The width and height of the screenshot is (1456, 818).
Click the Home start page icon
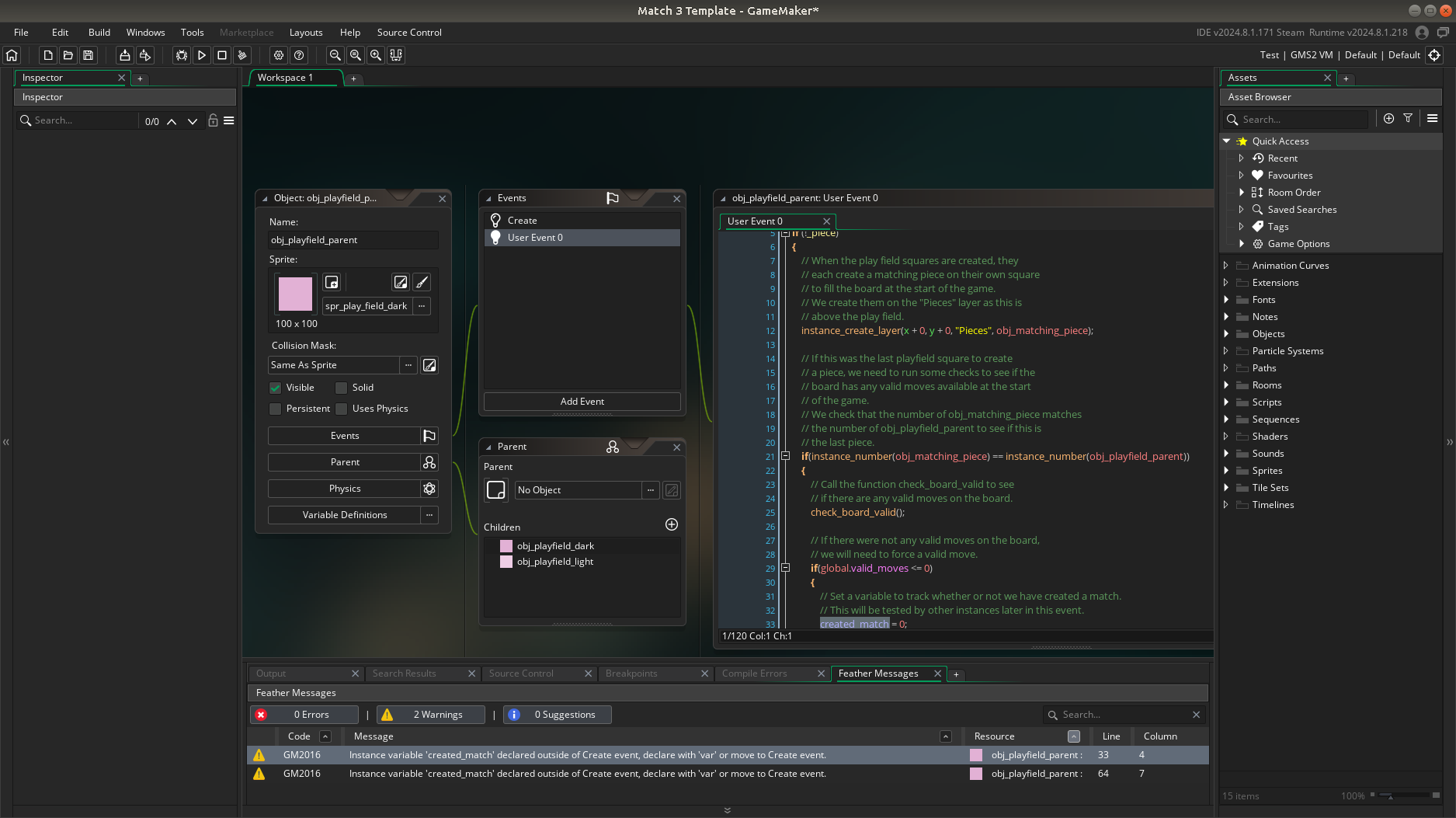[12, 55]
